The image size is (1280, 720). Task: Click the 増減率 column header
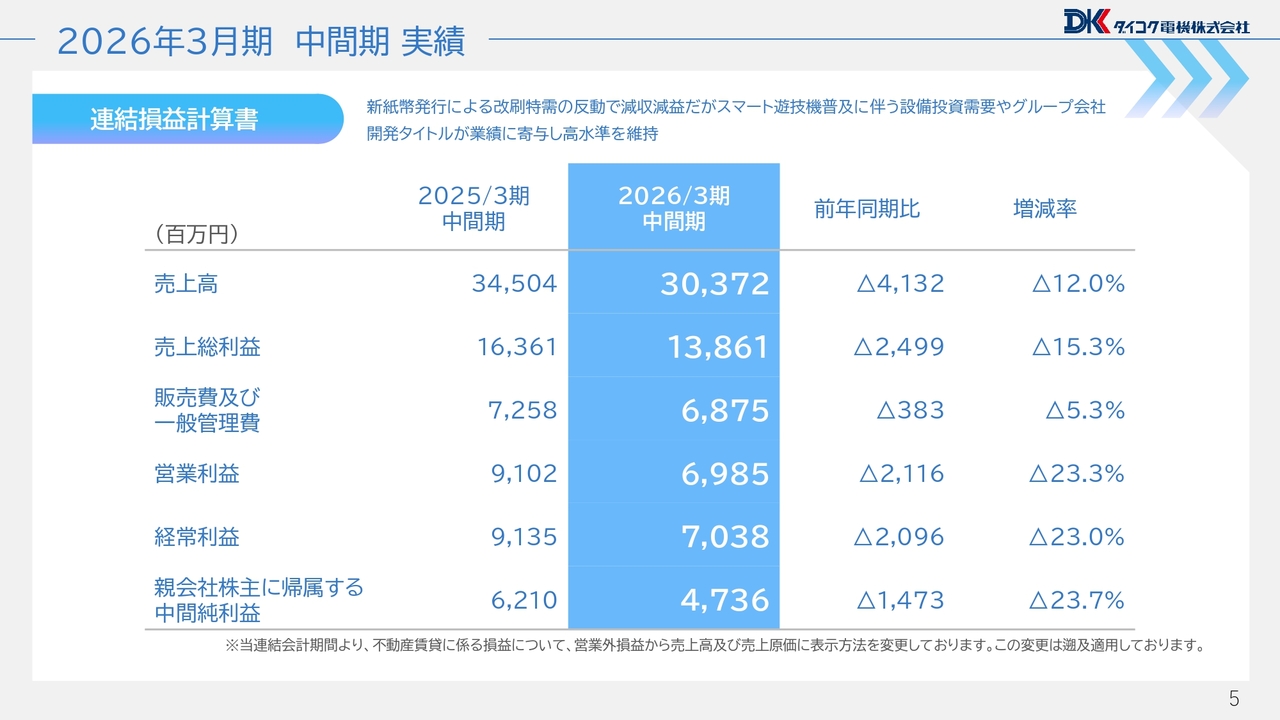1044,209
